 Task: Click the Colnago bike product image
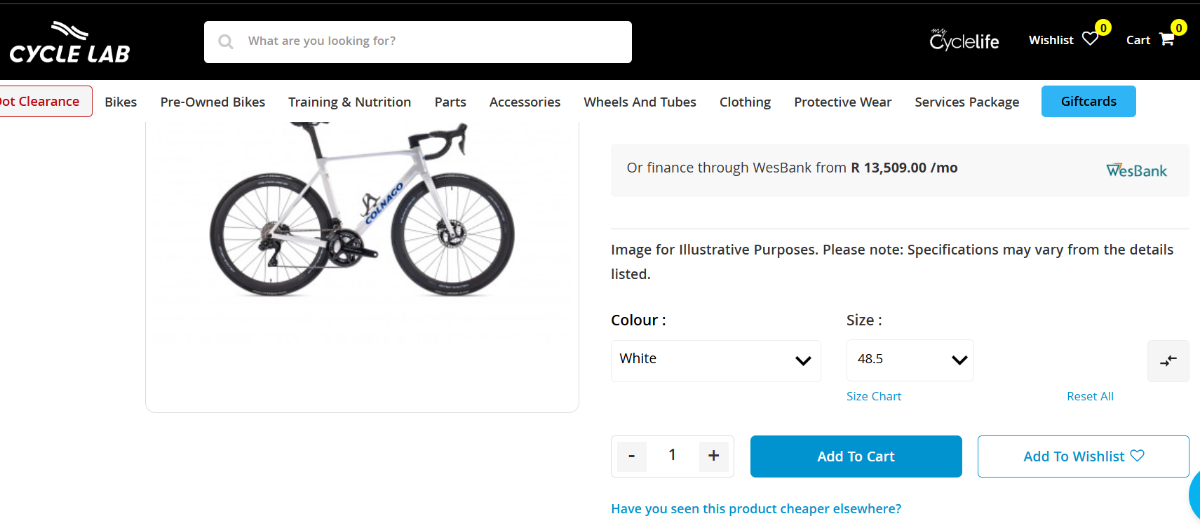pyautogui.click(x=362, y=210)
